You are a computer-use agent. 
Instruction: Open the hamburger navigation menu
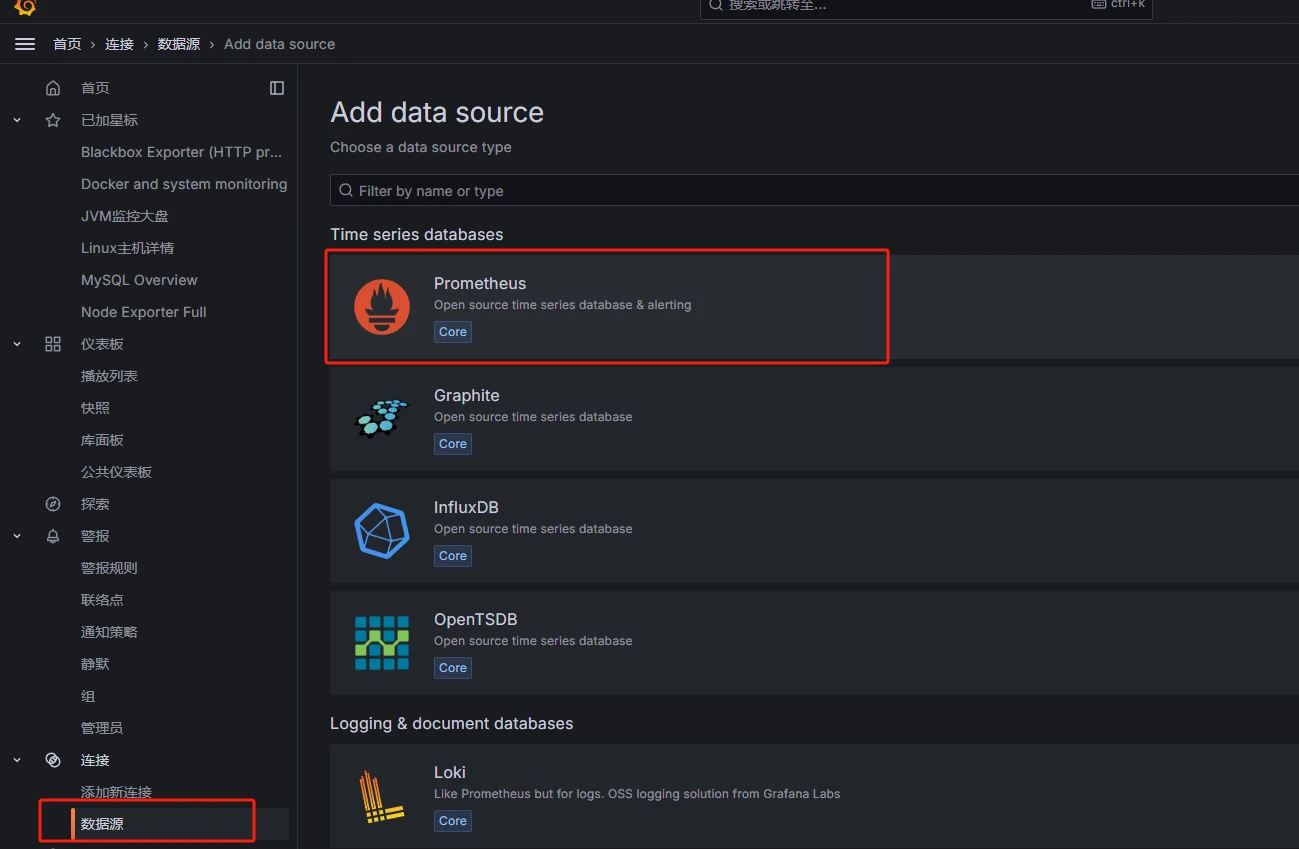[25, 44]
